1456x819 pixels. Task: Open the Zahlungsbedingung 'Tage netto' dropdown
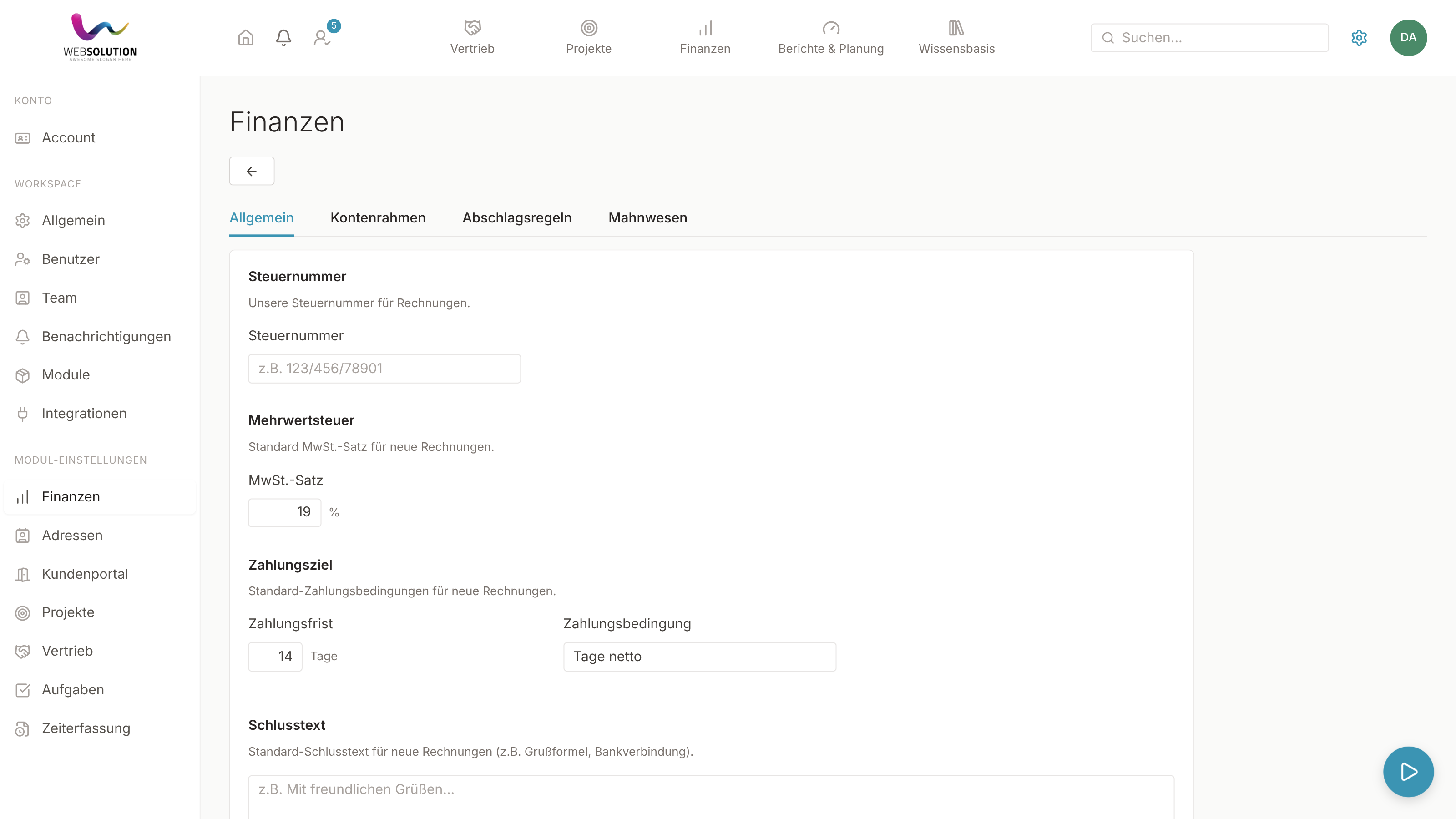pyautogui.click(x=700, y=657)
